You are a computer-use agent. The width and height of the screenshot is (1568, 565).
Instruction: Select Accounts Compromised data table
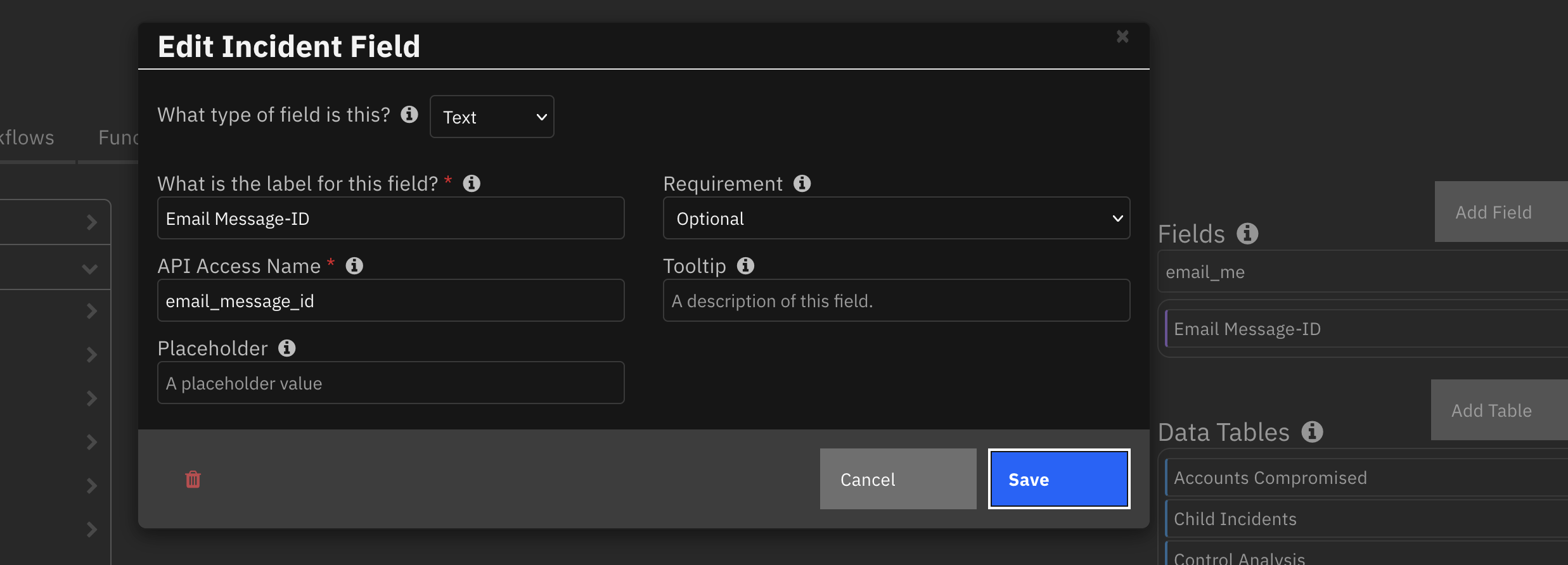(x=1366, y=478)
